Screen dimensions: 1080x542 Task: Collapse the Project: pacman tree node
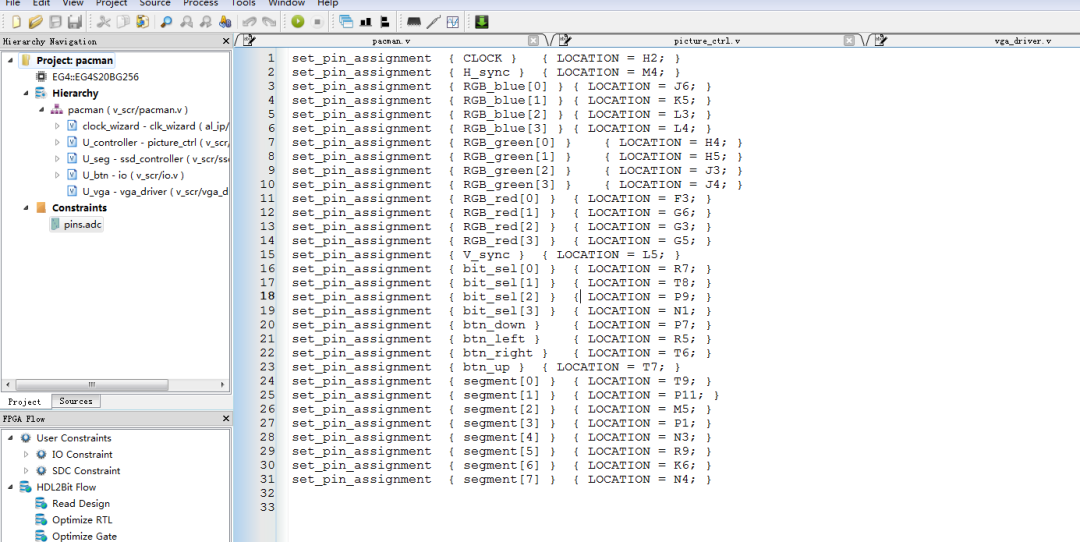click(10, 60)
